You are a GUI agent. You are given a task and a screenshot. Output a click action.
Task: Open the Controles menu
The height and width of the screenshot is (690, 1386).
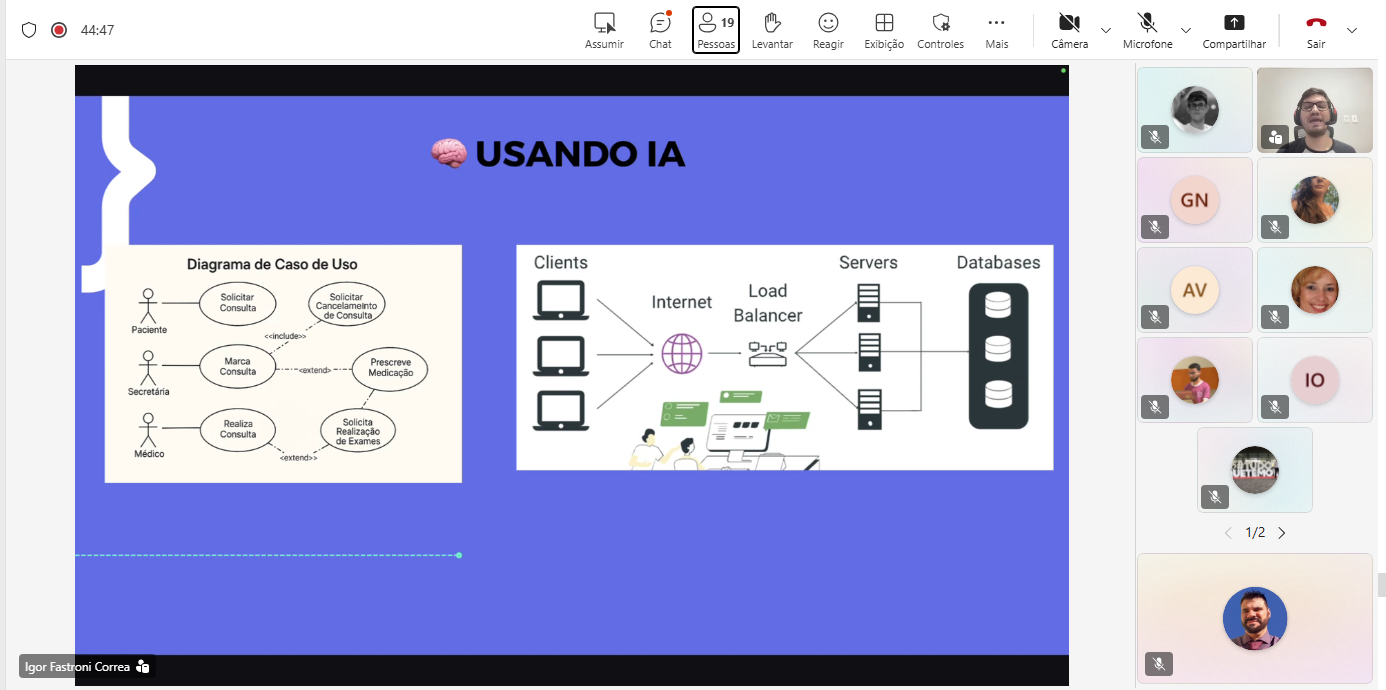940,29
